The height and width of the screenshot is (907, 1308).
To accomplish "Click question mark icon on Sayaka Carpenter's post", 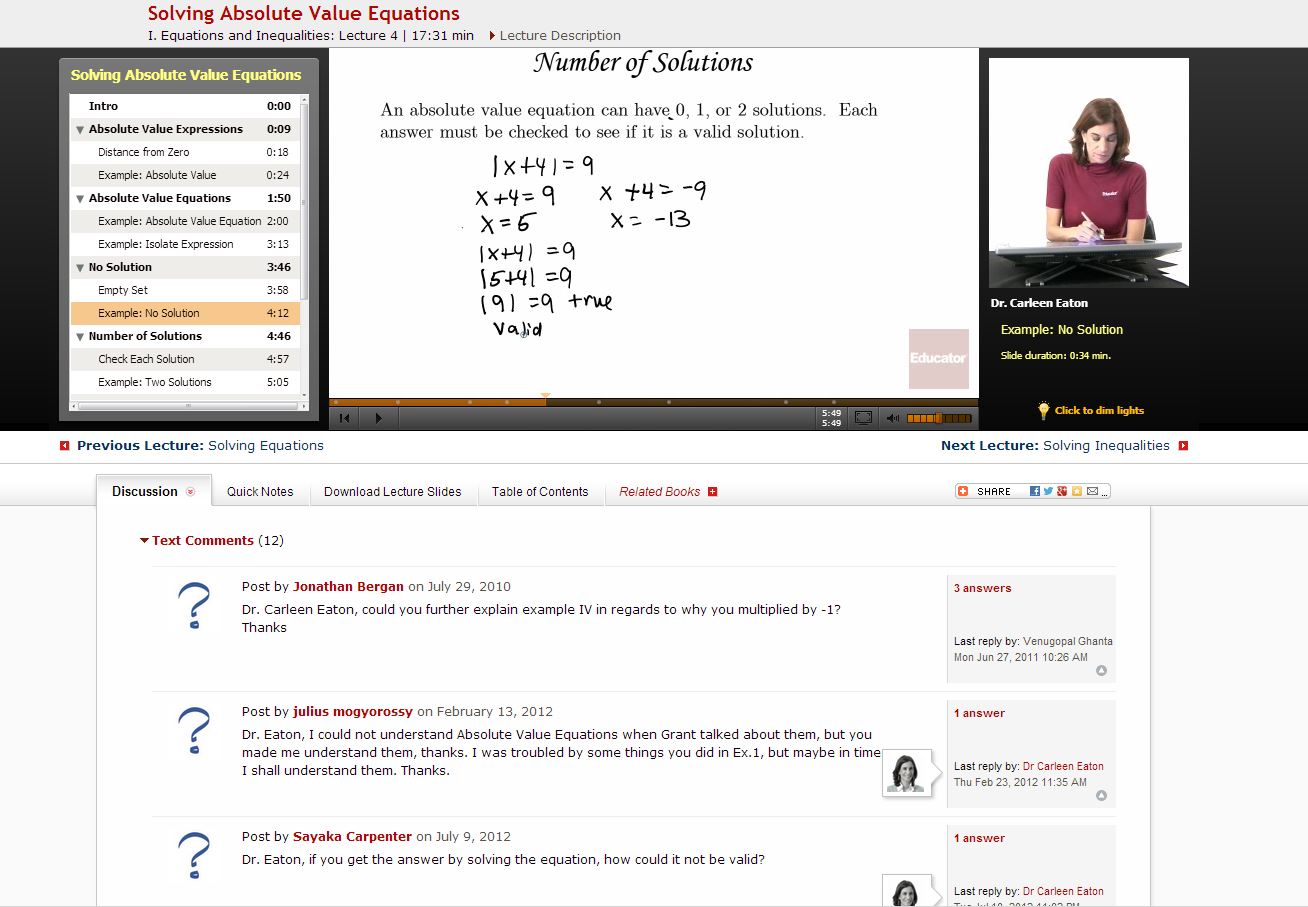I will point(193,856).
